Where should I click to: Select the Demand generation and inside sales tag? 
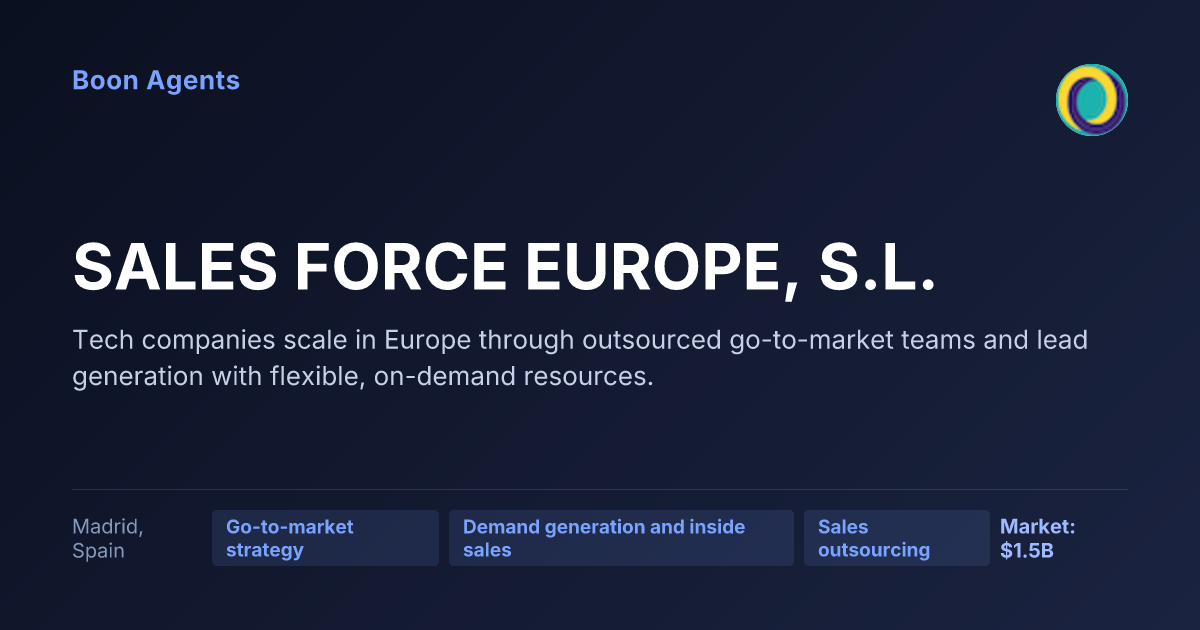[x=621, y=538]
